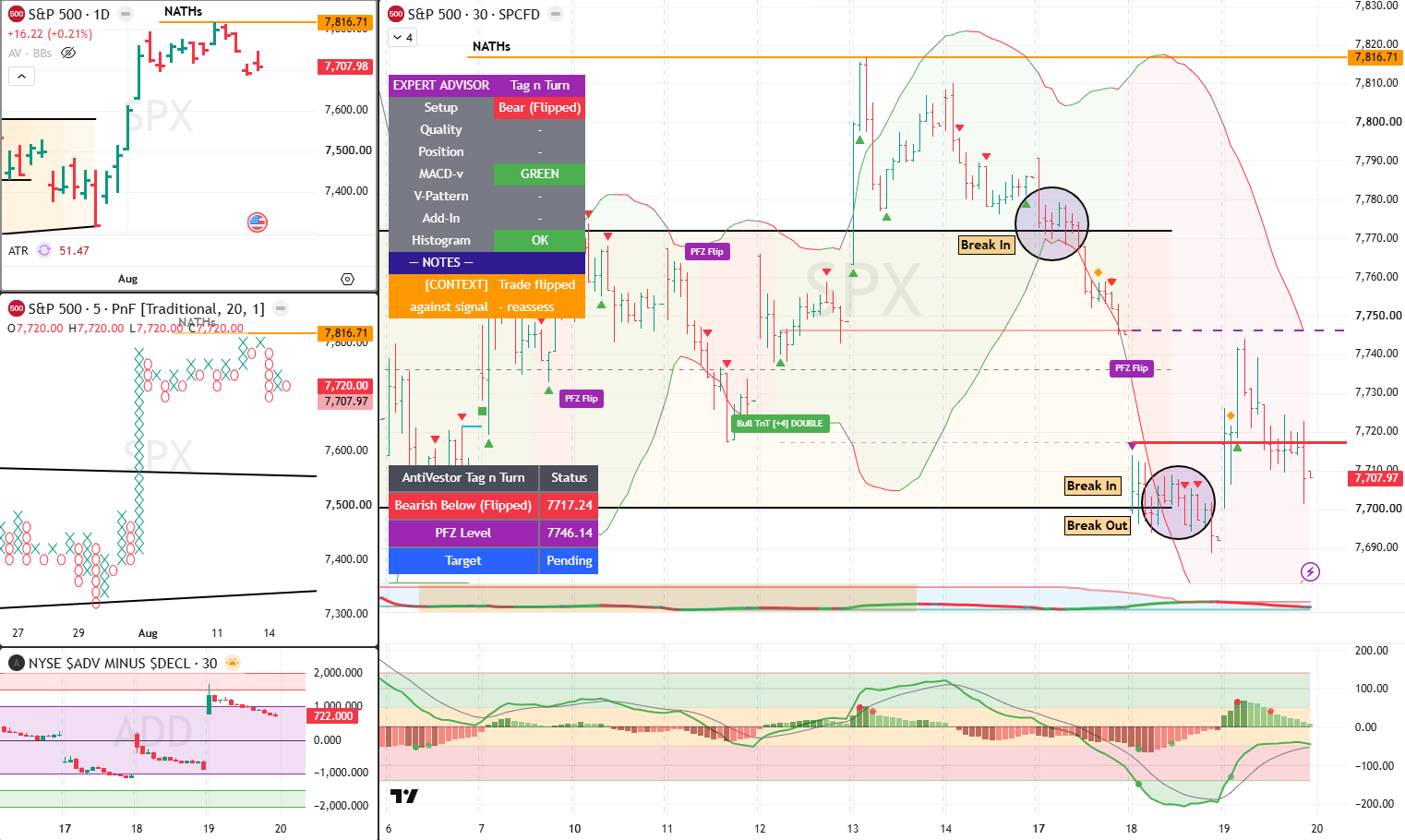Click red 7,707.98 price label on 1D chart
Viewport: 1405px width, 840px height.
coord(346,66)
